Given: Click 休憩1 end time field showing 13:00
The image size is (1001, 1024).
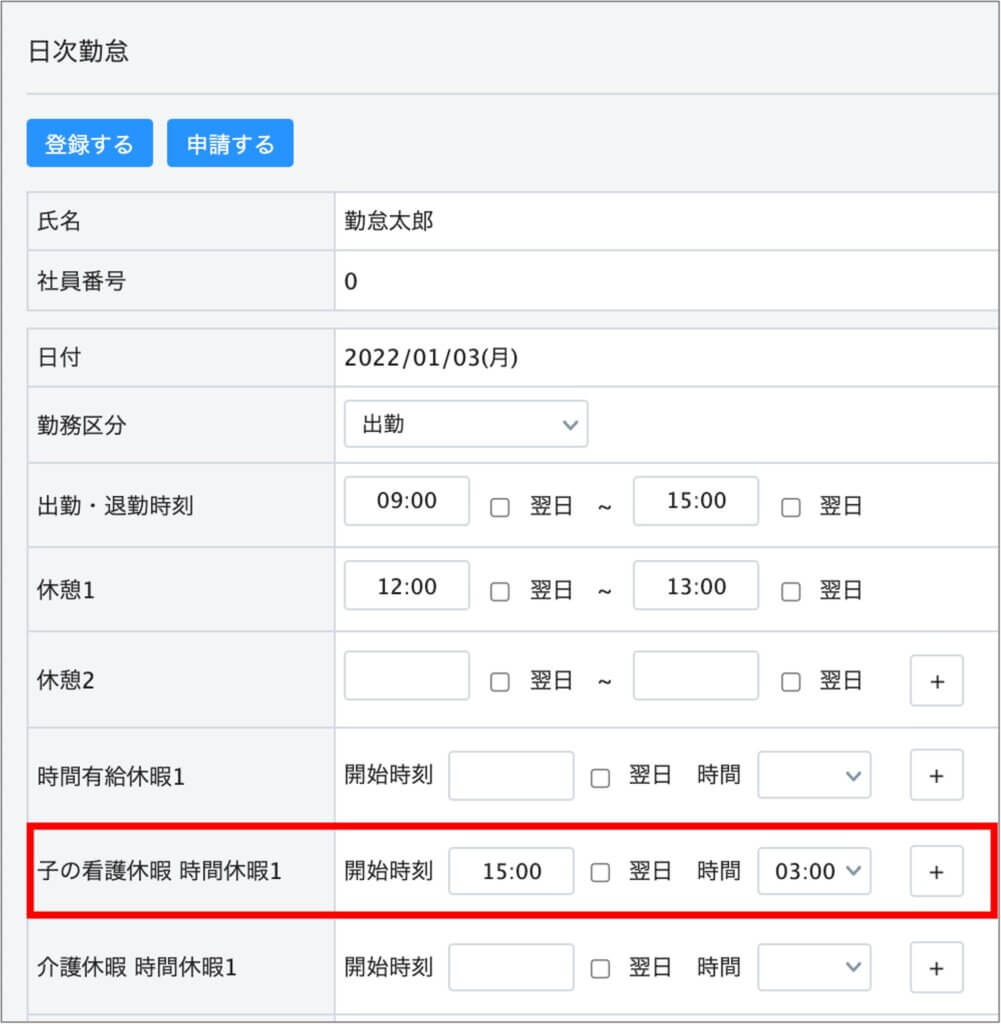Looking at the screenshot, I should [696, 586].
